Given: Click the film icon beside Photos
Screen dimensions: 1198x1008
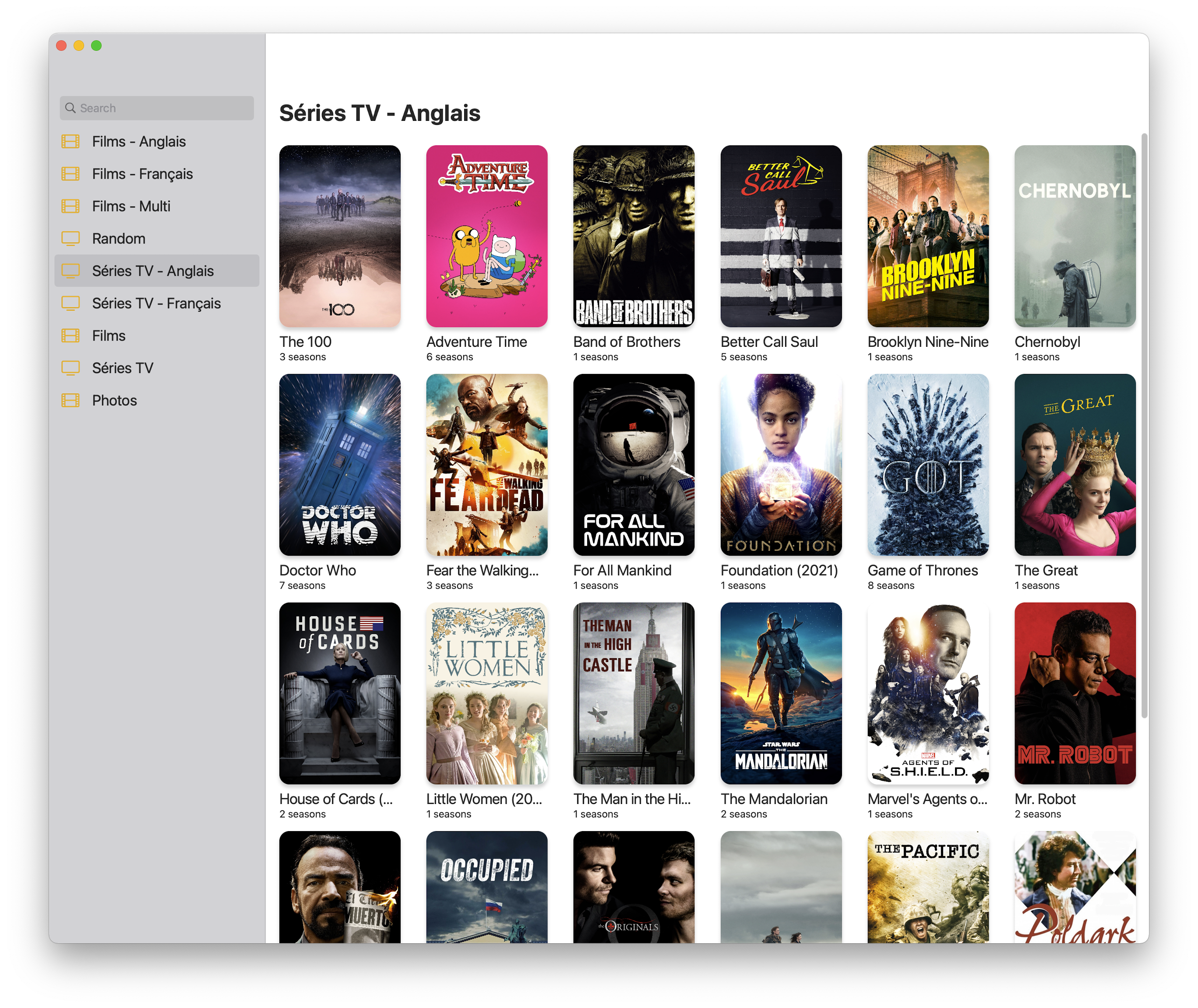Looking at the screenshot, I should pyautogui.click(x=70, y=401).
